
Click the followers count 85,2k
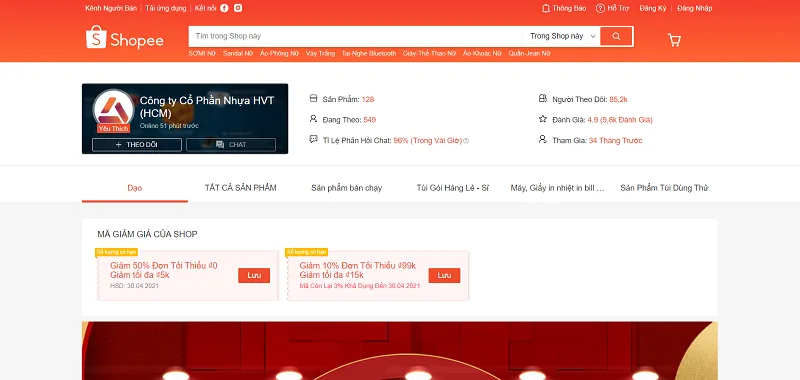coord(618,99)
